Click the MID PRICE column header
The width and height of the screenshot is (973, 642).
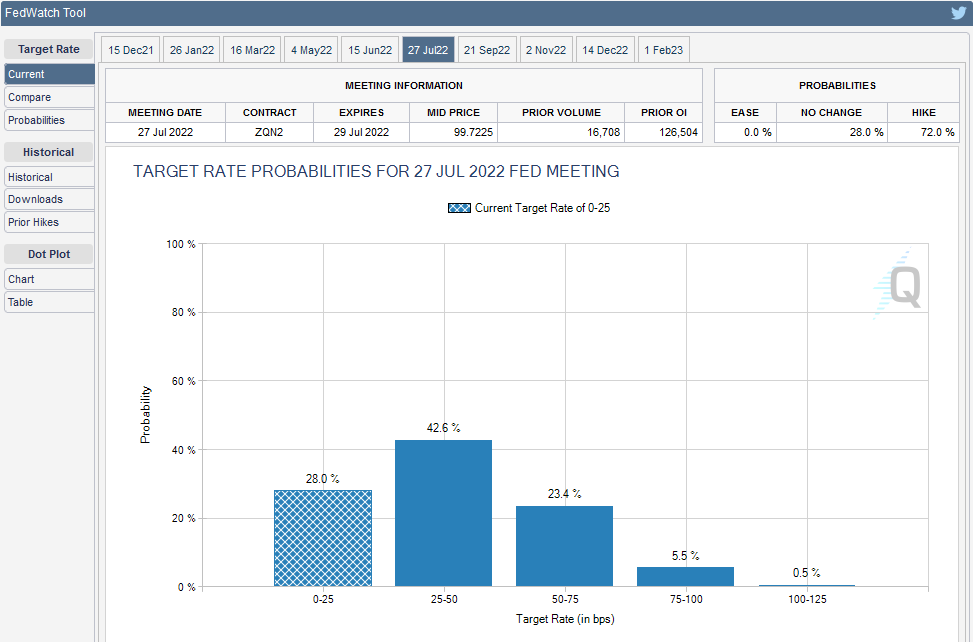click(454, 112)
